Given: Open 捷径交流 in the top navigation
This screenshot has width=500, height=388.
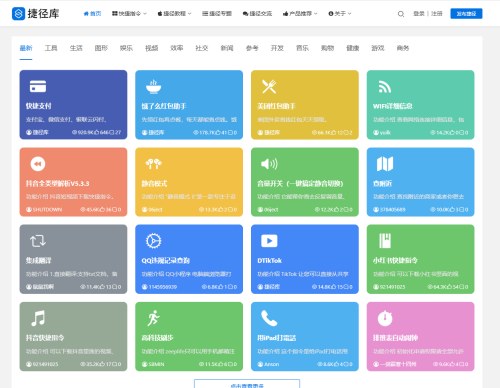Looking at the screenshot, I should click(257, 14).
